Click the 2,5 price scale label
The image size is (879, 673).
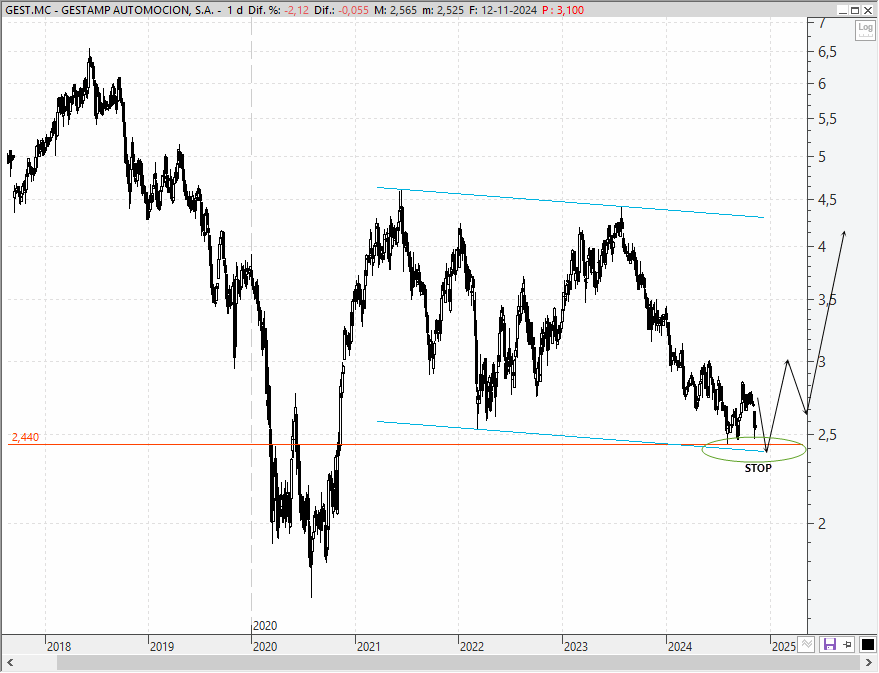(x=827, y=435)
